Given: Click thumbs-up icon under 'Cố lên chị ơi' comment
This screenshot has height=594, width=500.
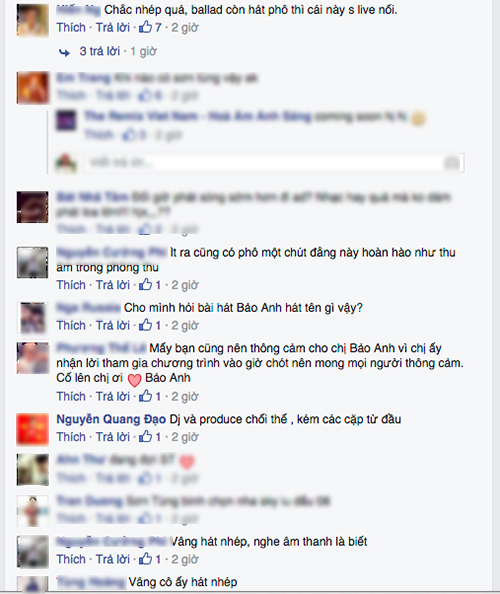Looking at the screenshot, I should pos(145,396).
